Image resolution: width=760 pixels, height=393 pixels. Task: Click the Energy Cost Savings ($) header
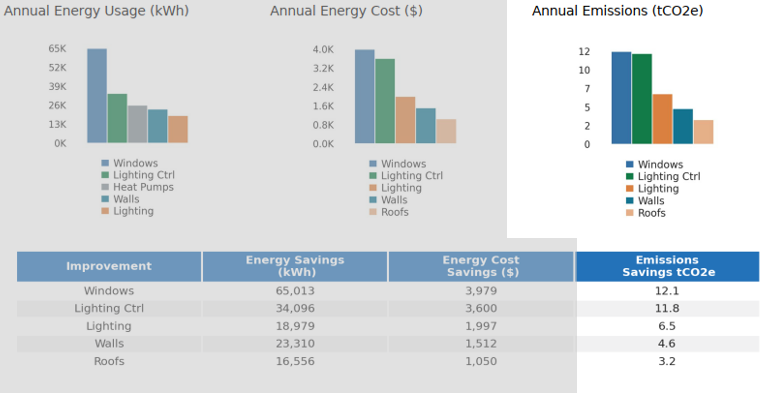[481, 266]
